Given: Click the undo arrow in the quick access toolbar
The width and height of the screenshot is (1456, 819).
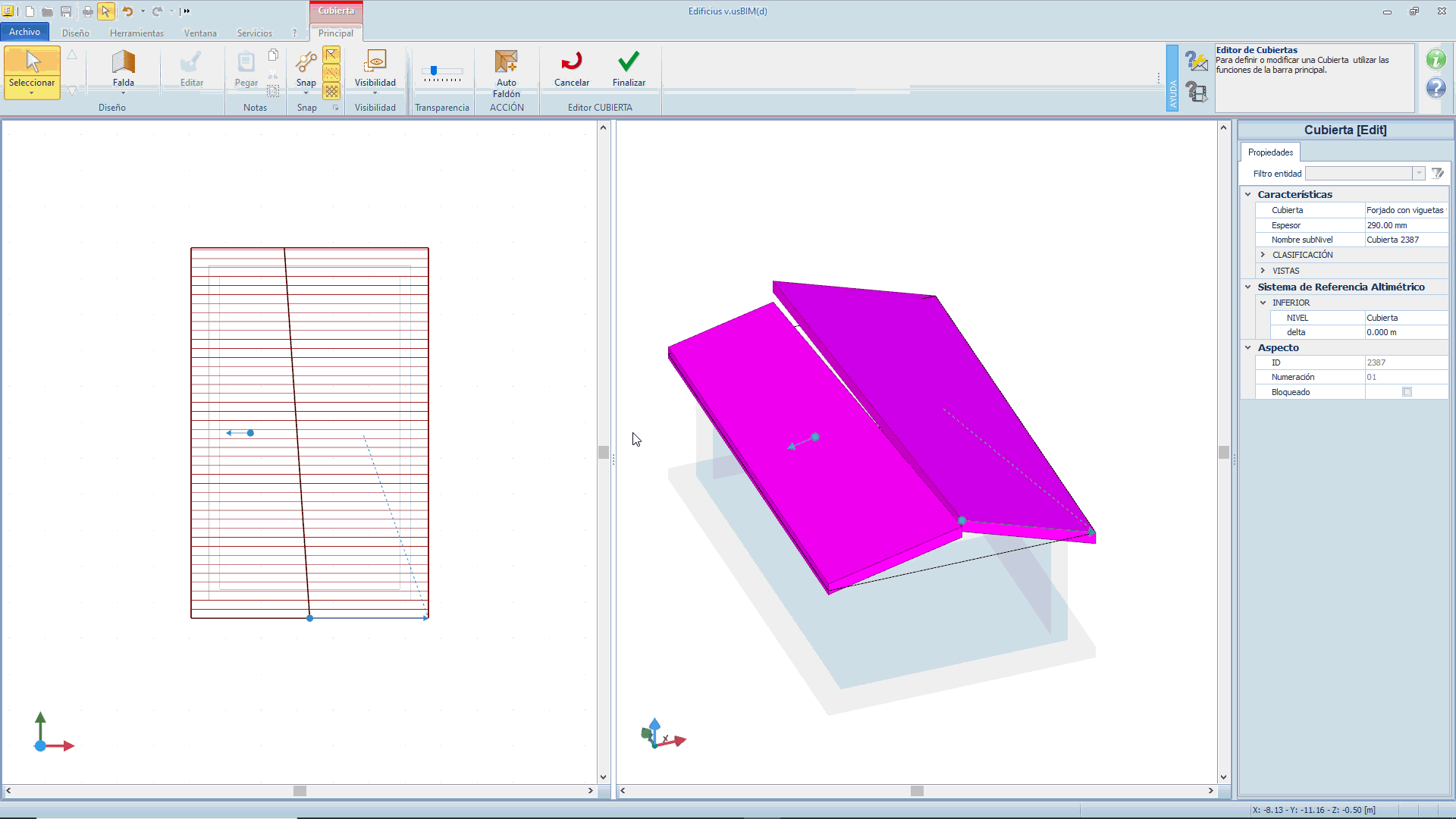Looking at the screenshot, I should click(x=127, y=11).
